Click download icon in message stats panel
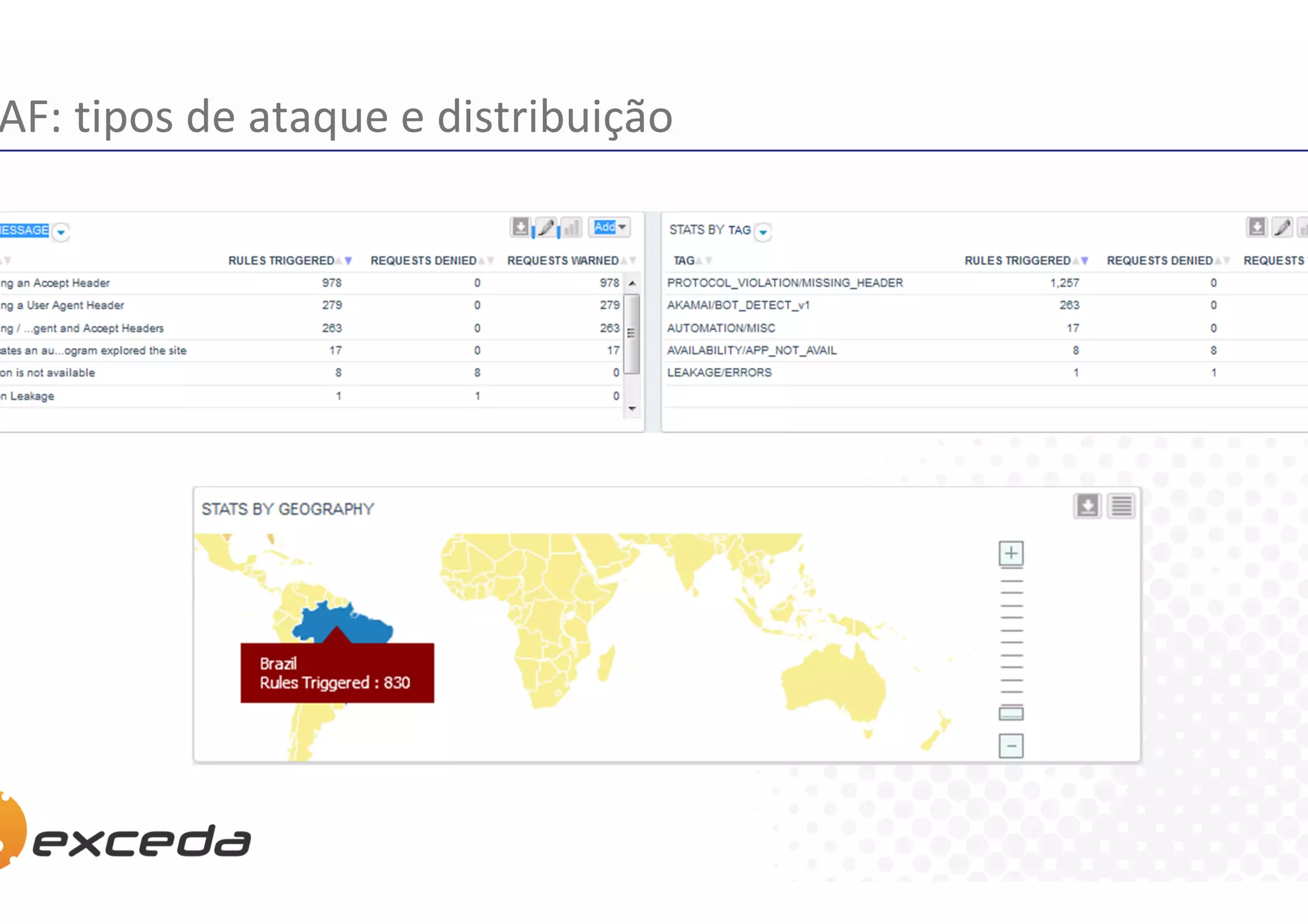Screen dimensions: 1308x924 click(x=521, y=227)
